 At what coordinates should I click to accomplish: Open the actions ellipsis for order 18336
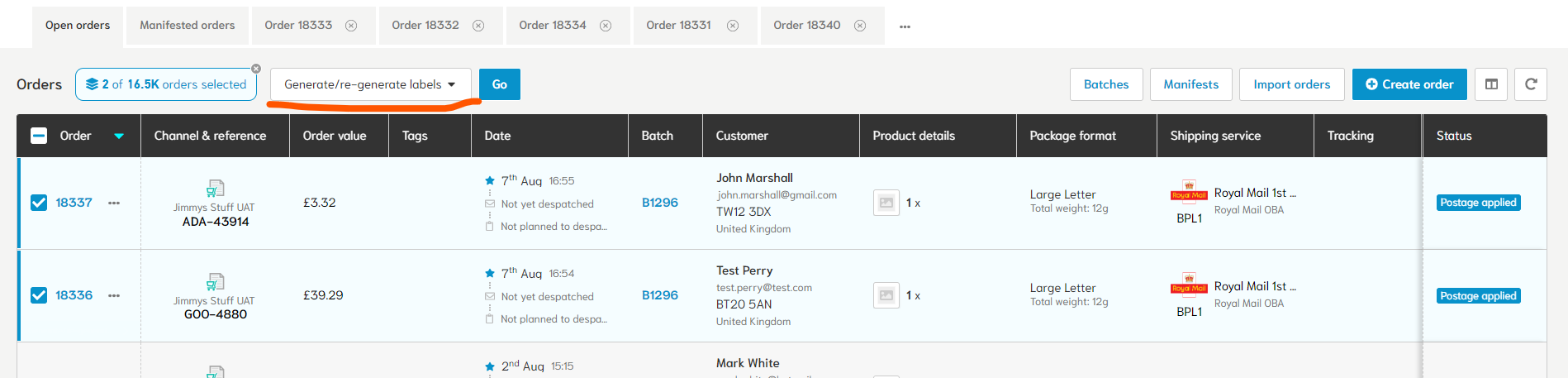tap(114, 295)
